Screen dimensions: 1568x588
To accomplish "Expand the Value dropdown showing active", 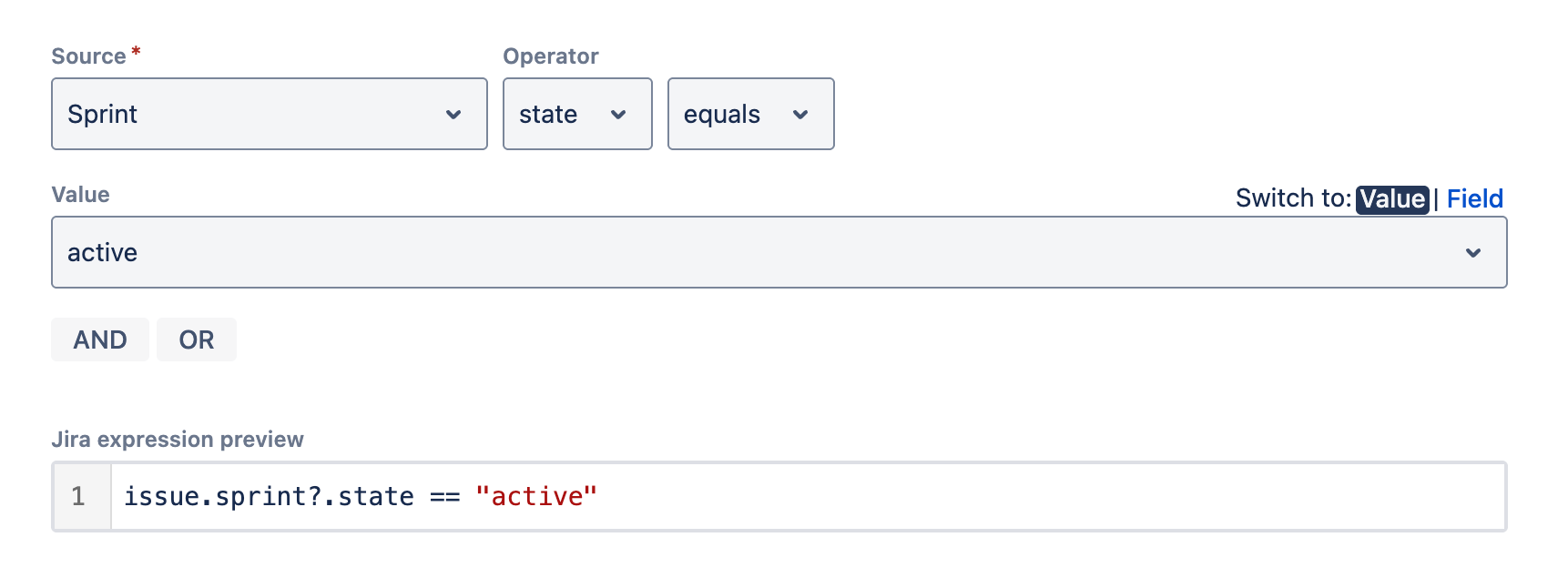I will (x=779, y=252).
